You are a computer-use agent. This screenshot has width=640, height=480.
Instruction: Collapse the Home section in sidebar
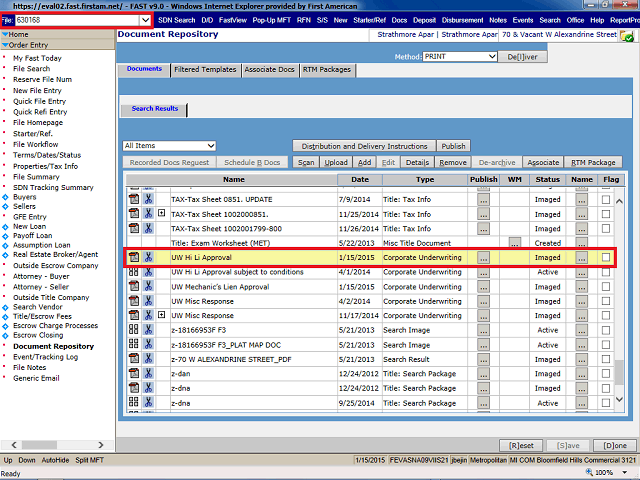coord(5,34)
